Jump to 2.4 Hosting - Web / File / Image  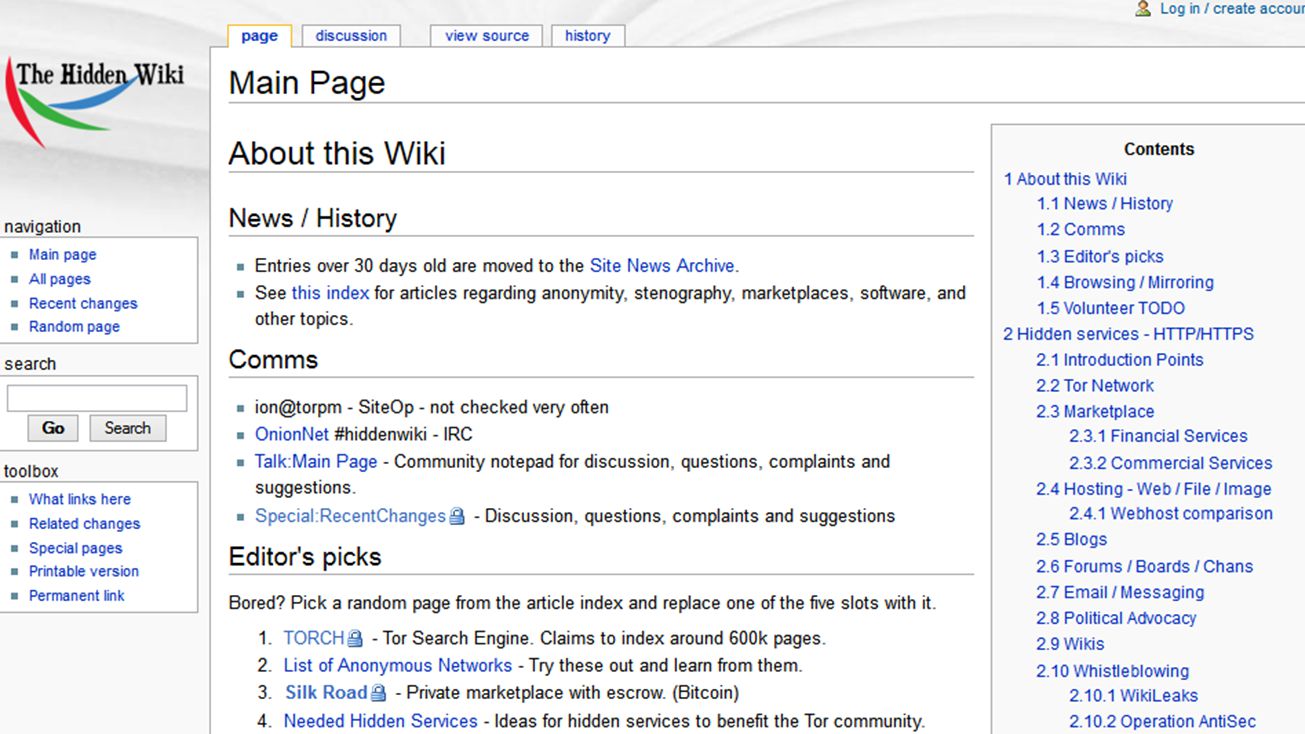click(1153, 490)
